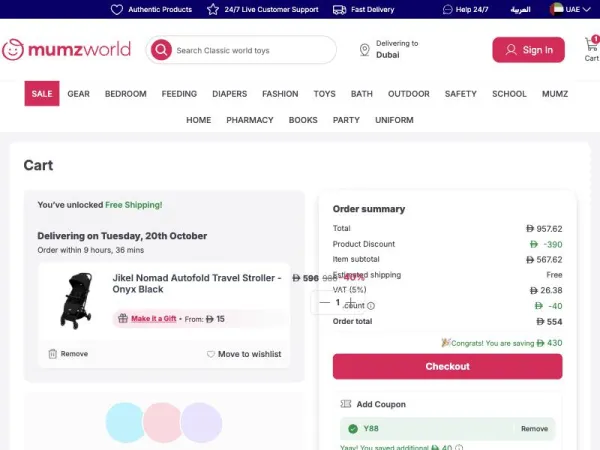
Task: Remove the Y88 coupon
Action: click(x=534, y=429)
